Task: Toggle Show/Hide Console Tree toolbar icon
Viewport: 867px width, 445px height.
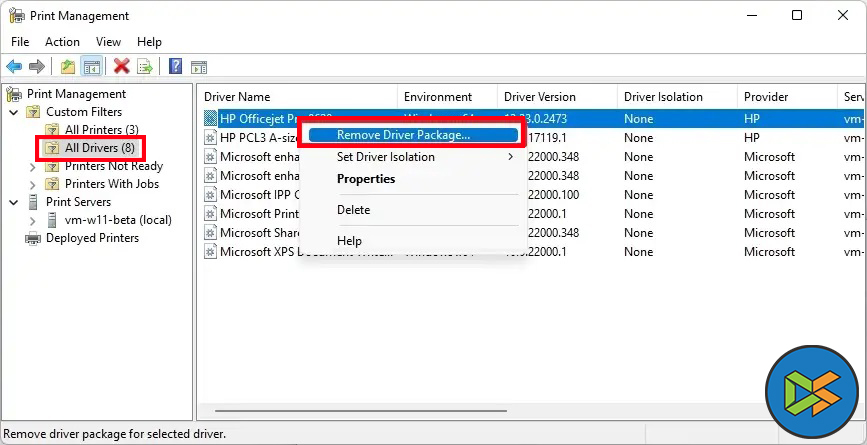Action: coord(91,67)
